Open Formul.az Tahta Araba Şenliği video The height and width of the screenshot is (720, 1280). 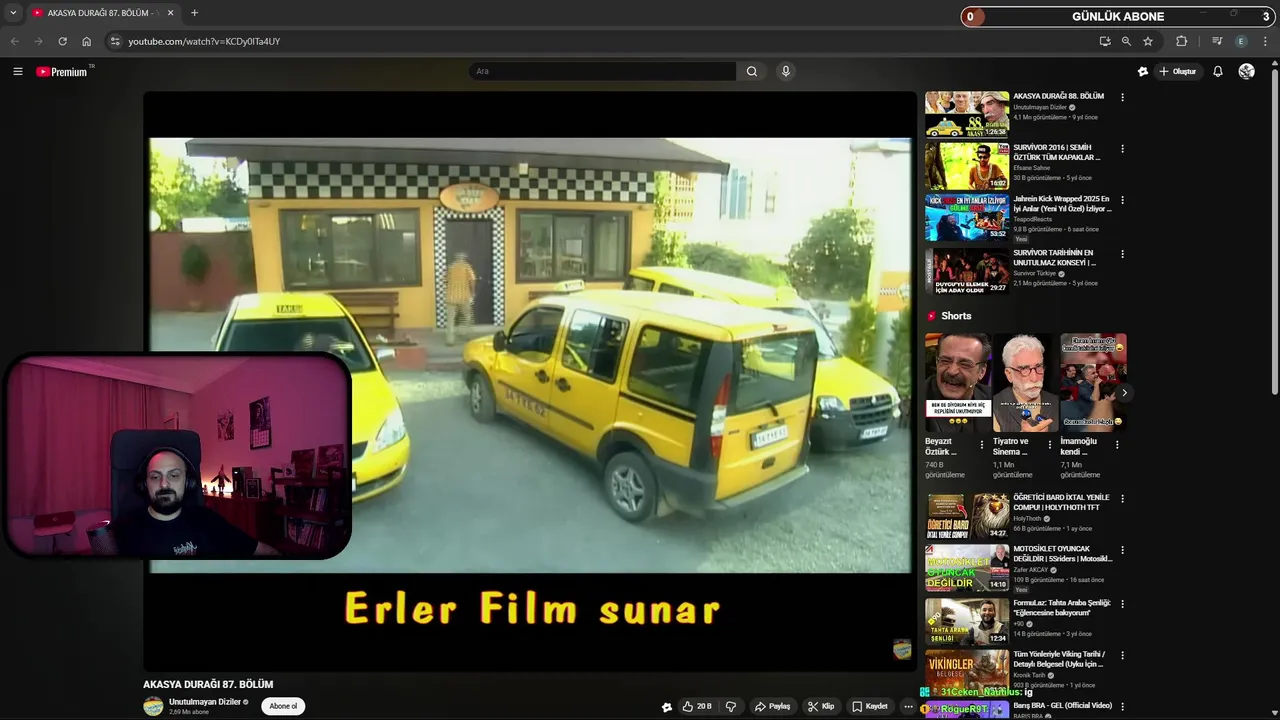point(966,621)
